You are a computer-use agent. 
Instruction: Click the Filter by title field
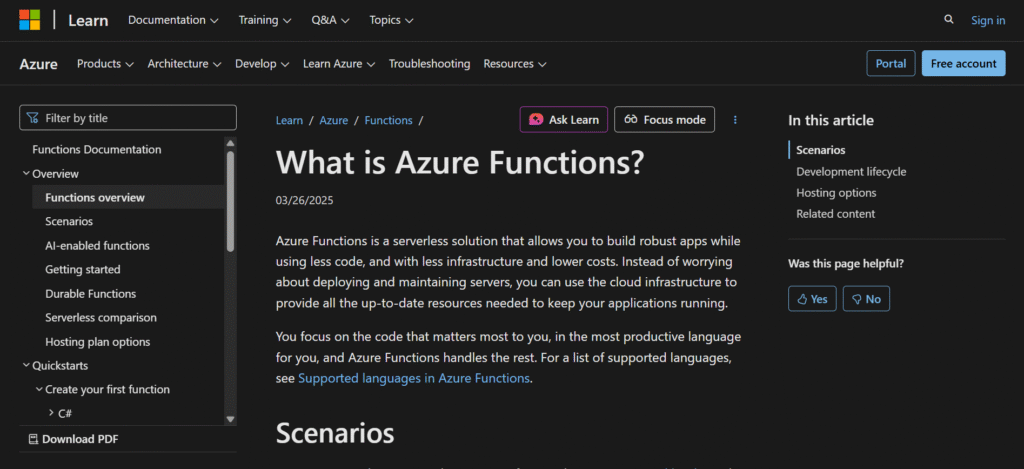[x=128, y=118]
